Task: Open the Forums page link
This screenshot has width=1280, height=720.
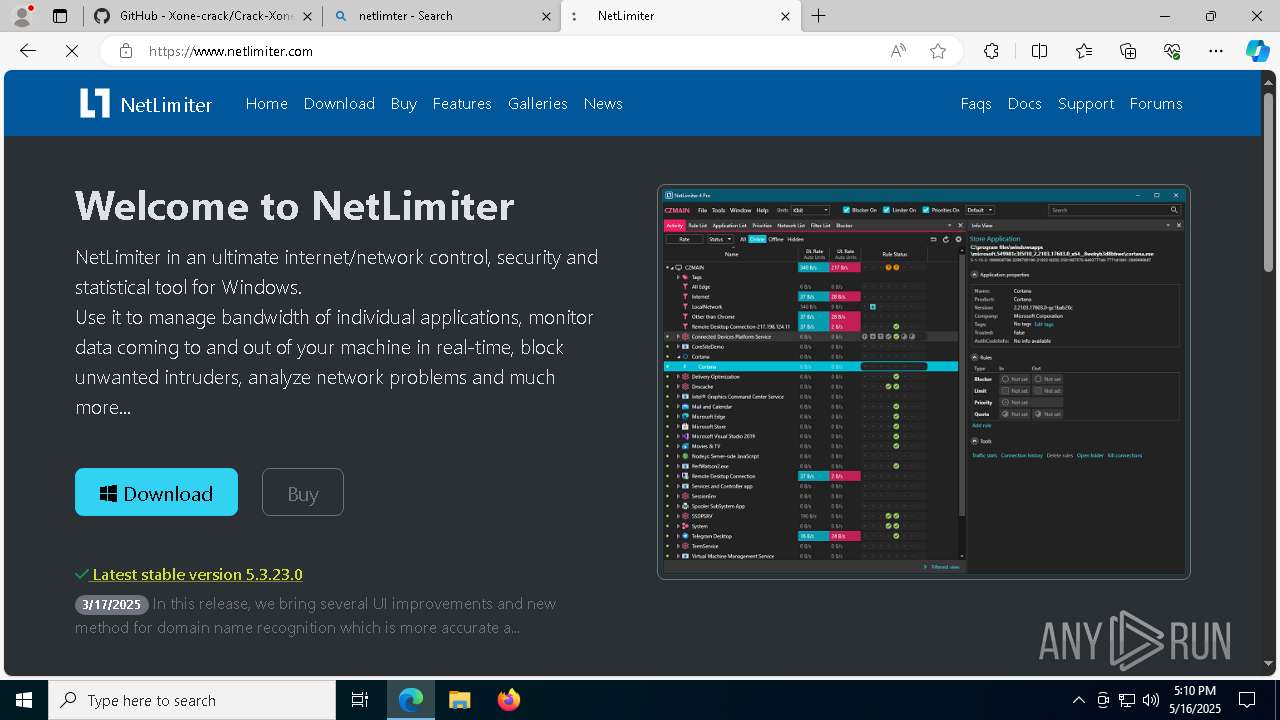Action: point(1156,104)
